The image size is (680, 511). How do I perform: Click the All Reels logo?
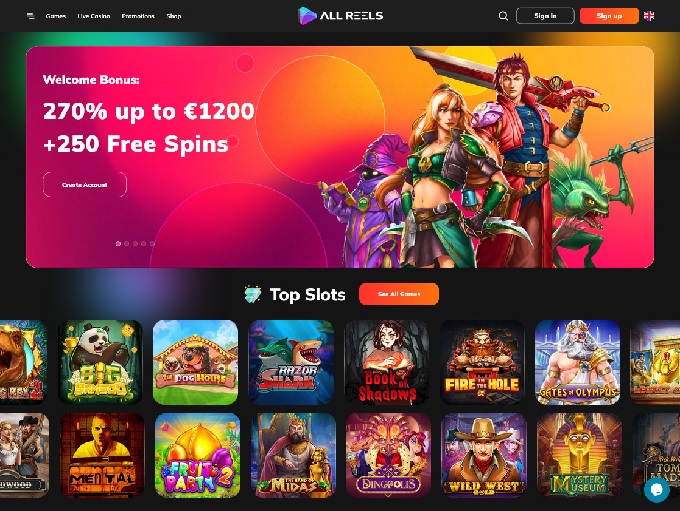pos(340,16)
